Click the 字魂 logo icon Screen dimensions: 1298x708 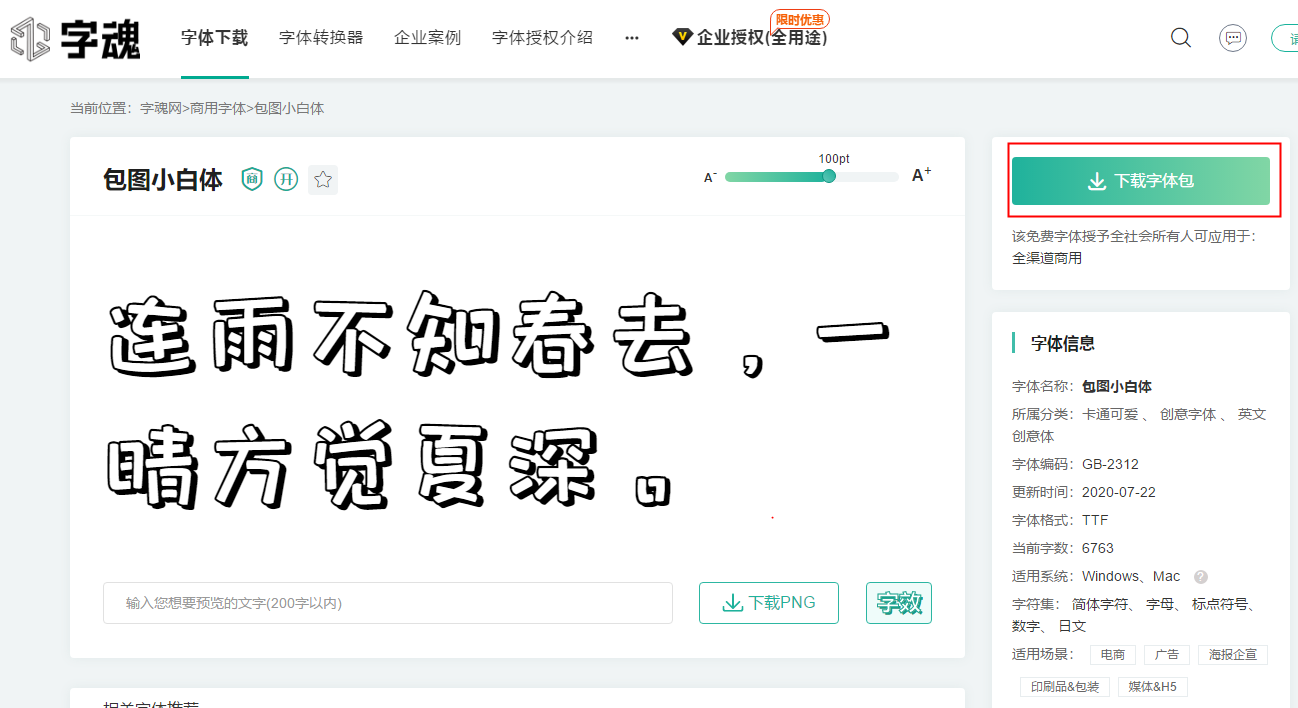click(x=30, y=38)
